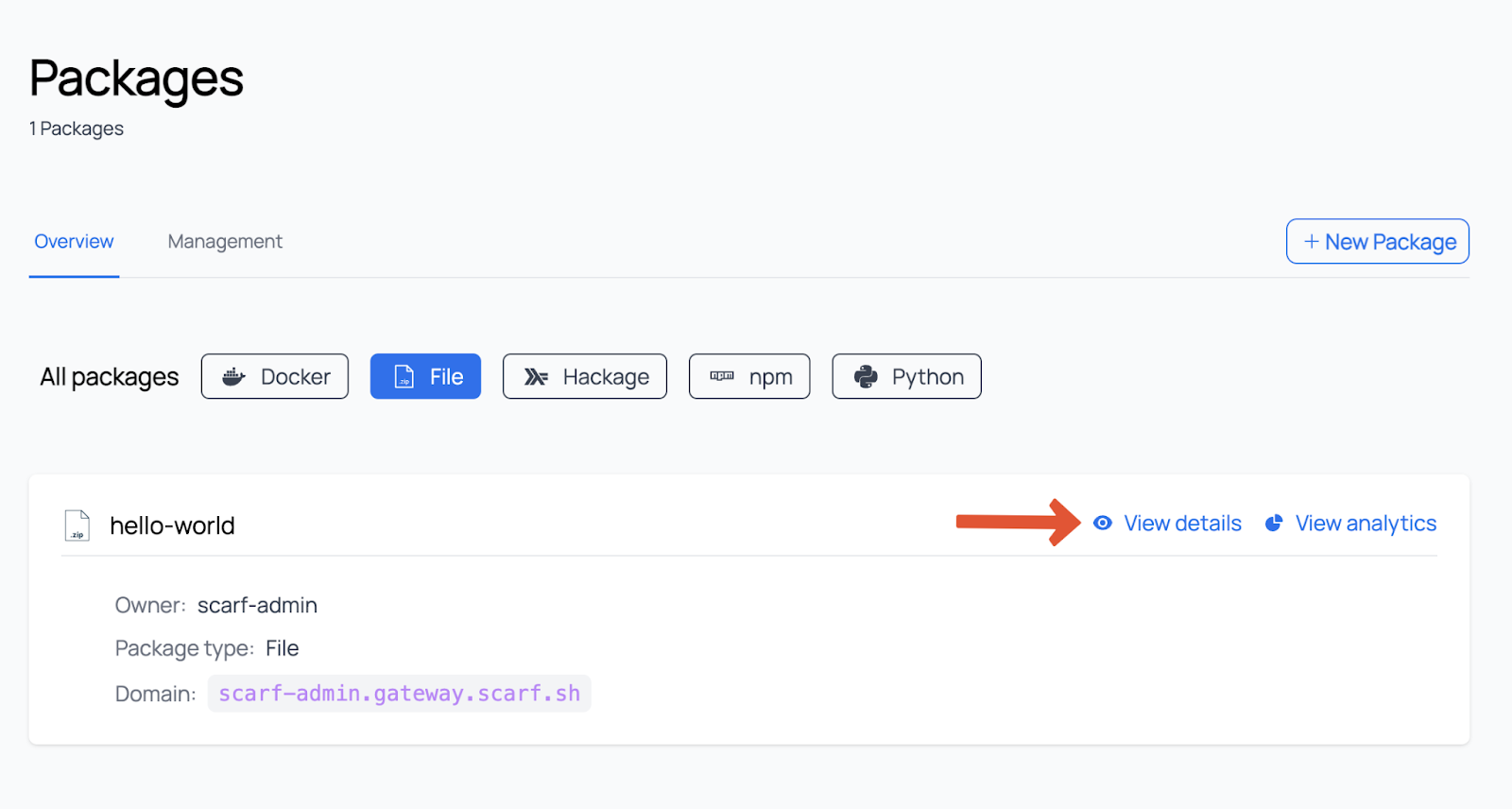This screenshot has width=1512, height=809.
Task: Click the Package type File value
Action: [x=282, y=649]
